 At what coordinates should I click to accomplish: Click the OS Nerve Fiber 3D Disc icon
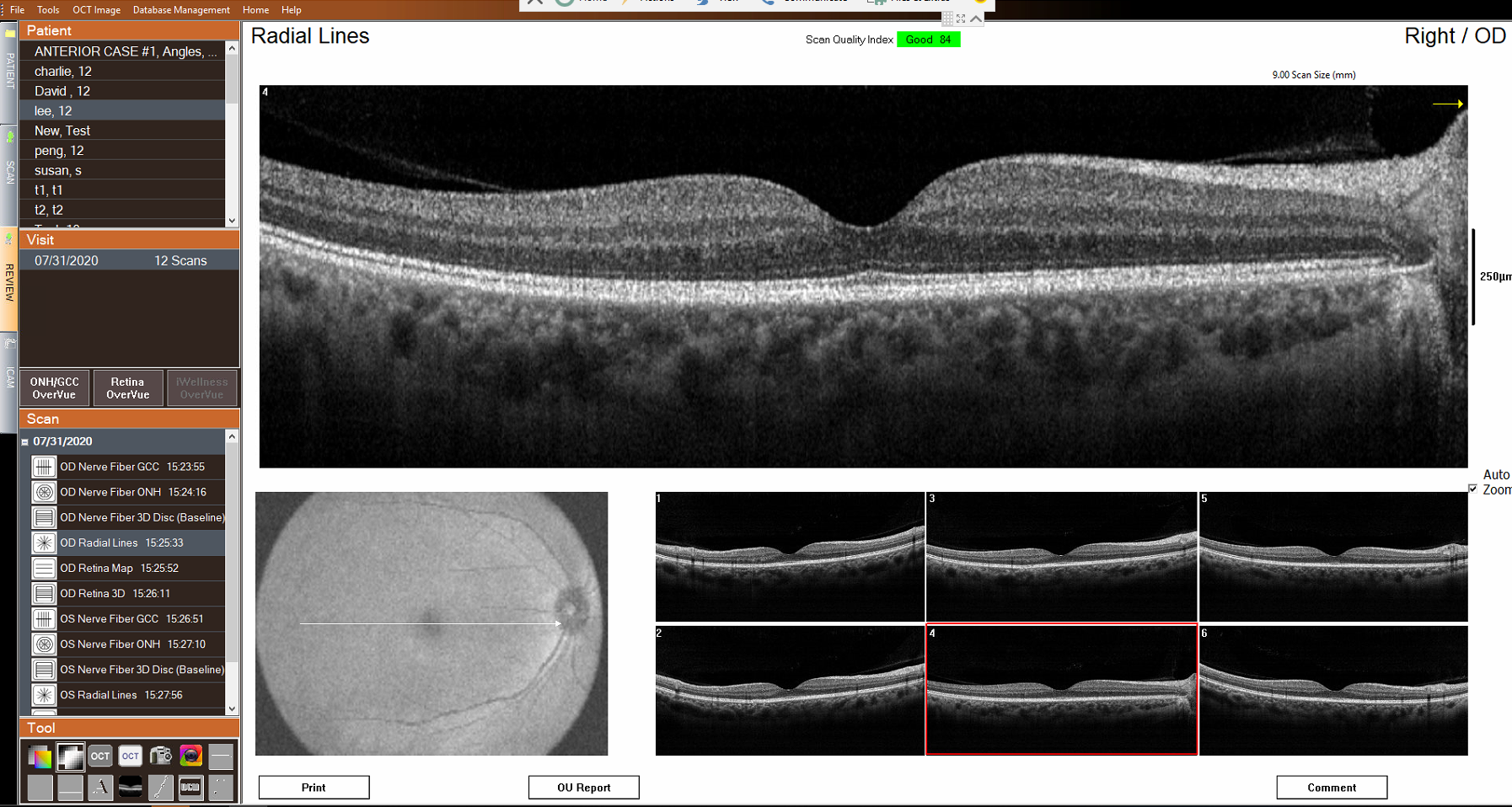44,670
